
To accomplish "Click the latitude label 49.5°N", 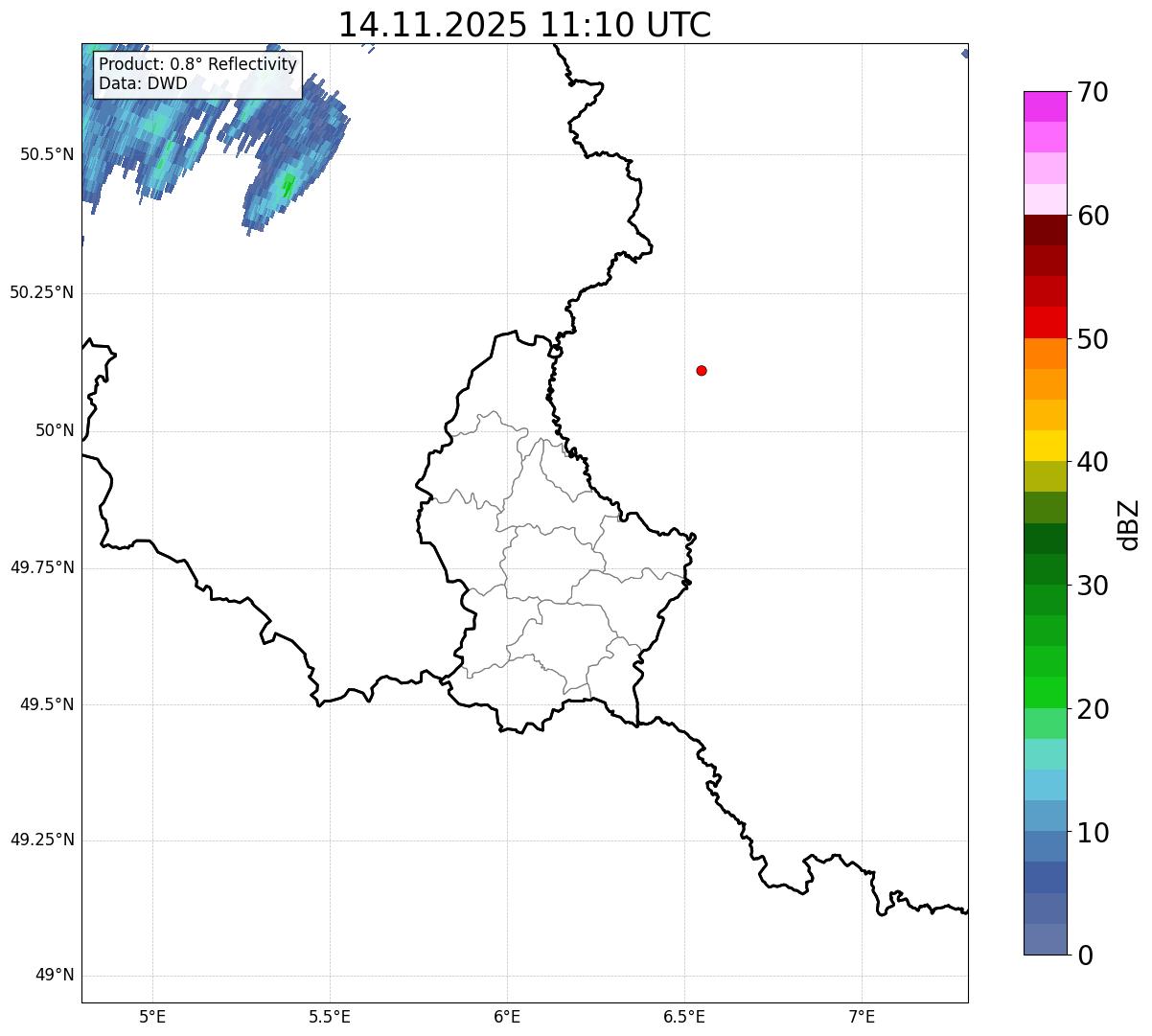I will point(46,704).
